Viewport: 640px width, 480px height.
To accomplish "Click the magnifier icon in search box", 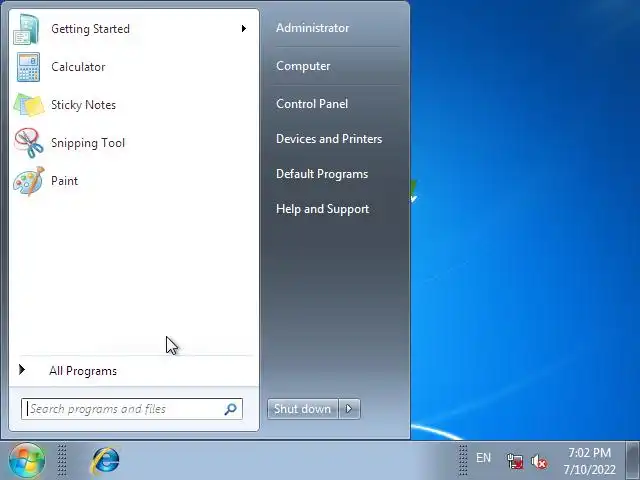I will point(231,409).
